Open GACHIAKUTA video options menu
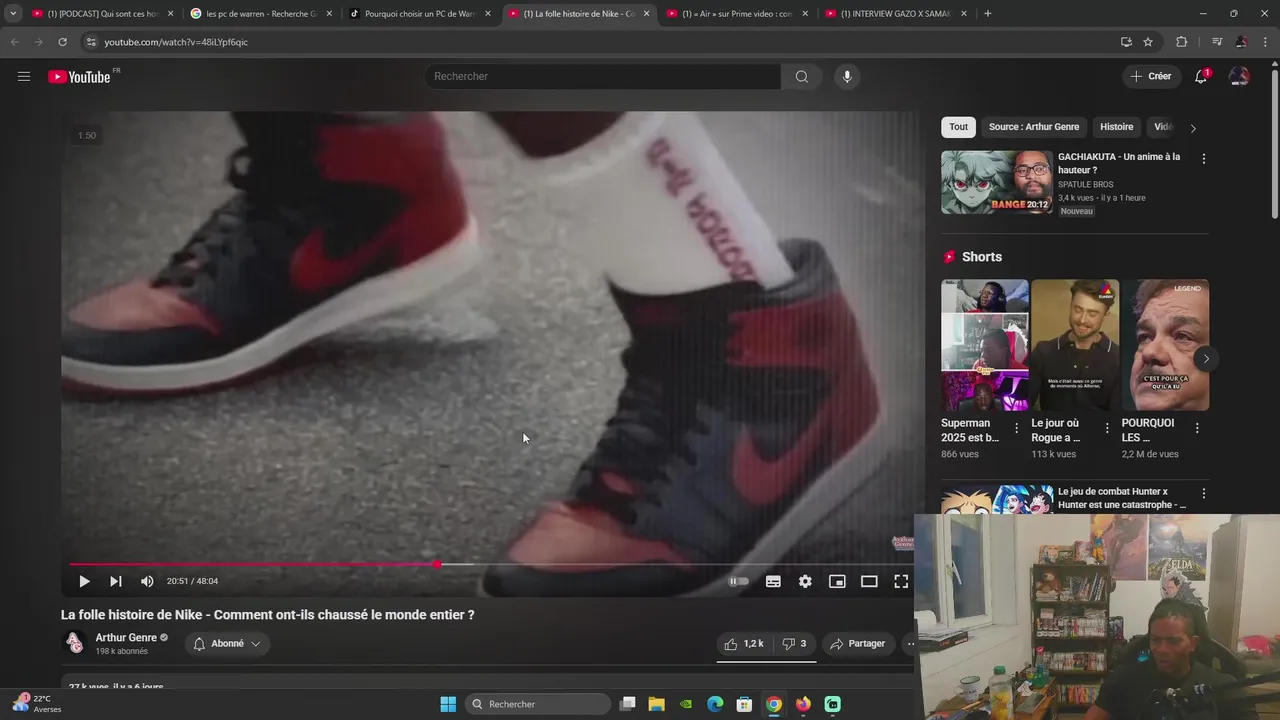The height and width of the screenshot is (720, 1280). click(x=1203, y=159)
